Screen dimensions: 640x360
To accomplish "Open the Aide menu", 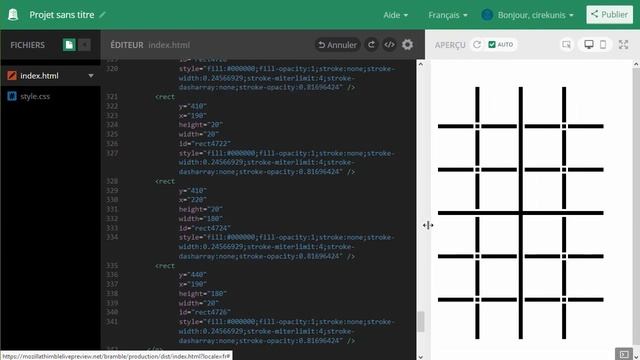I will (396, 15).
